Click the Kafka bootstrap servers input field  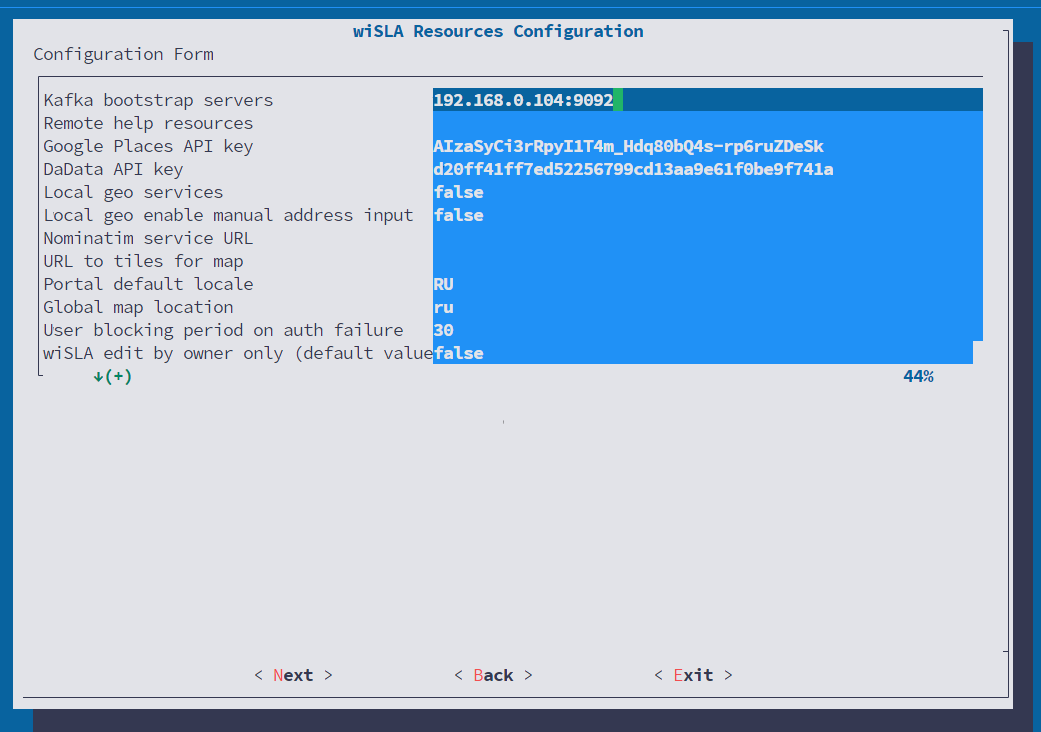pos(706,100)
